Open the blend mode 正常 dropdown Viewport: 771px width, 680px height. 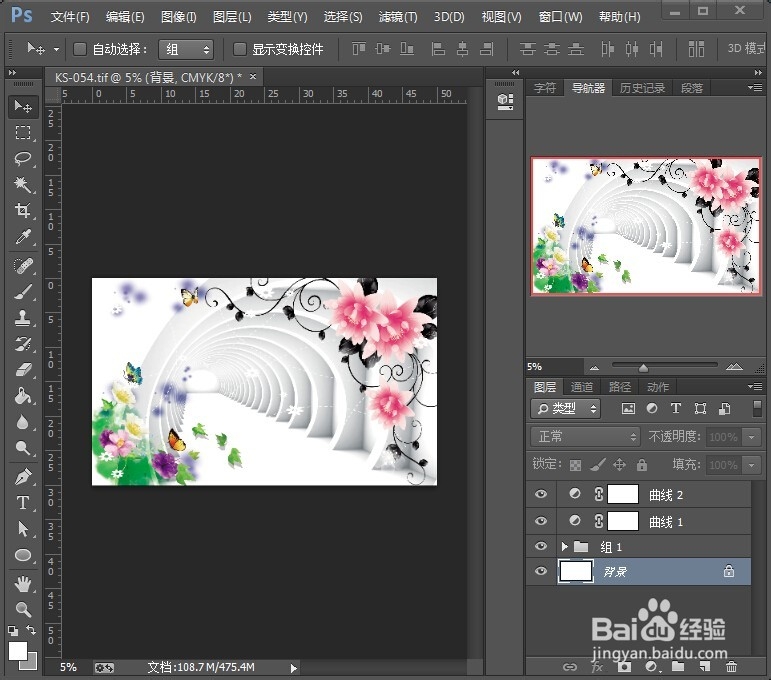pos(585,437)
